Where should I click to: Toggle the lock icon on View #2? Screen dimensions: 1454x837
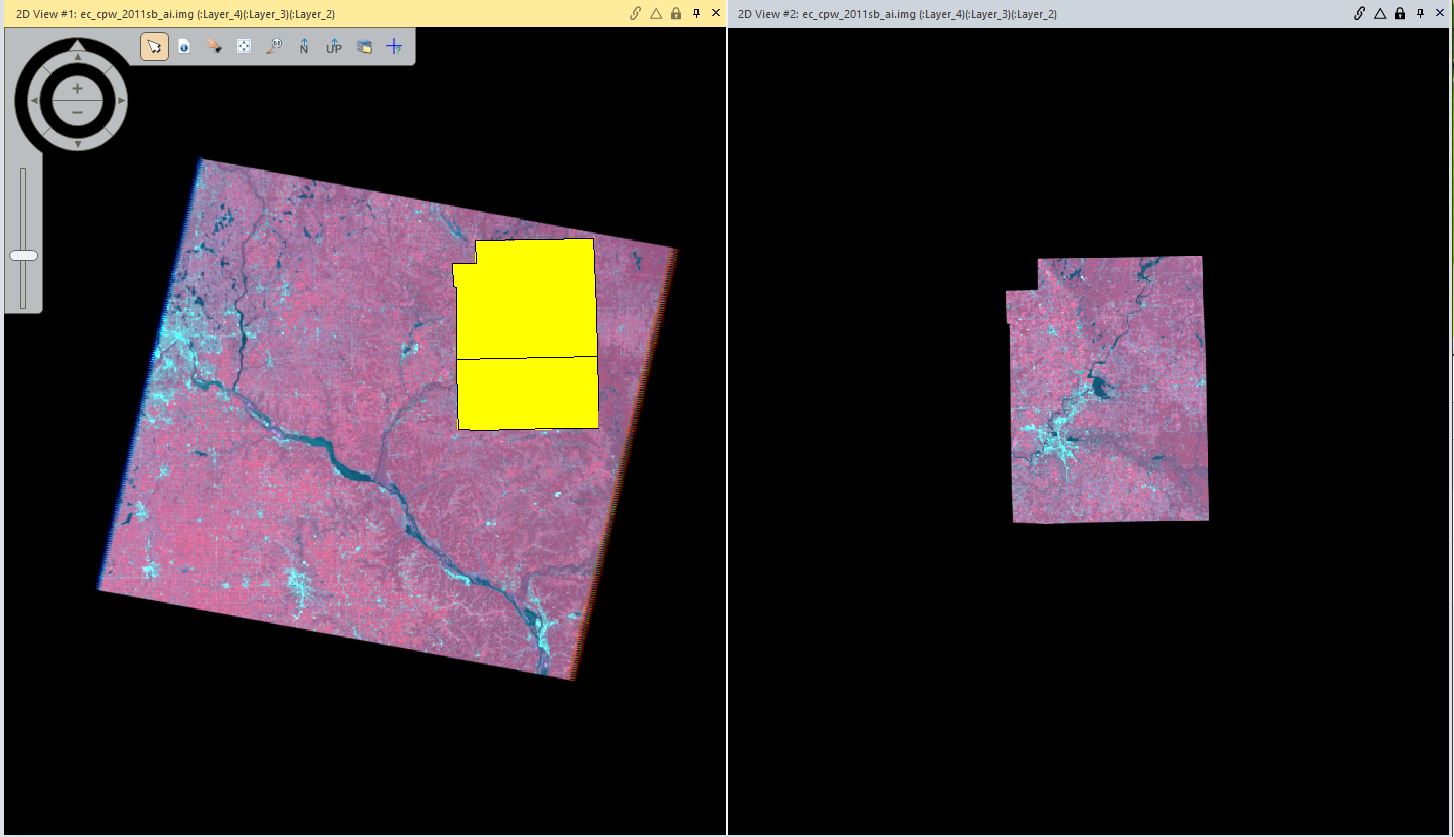[x=1399, y=13]
